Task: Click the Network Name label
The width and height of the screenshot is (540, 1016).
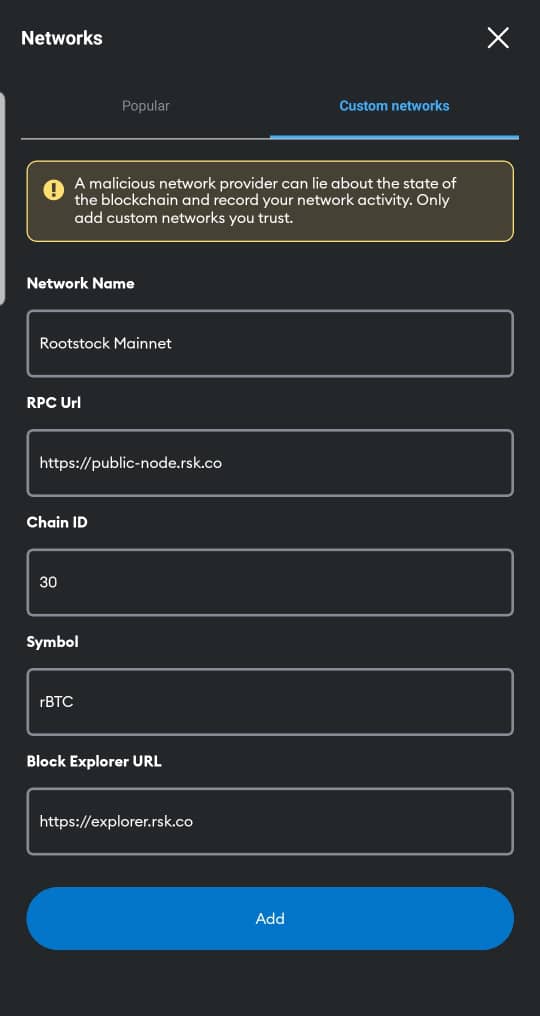Action: pos(80,283)
